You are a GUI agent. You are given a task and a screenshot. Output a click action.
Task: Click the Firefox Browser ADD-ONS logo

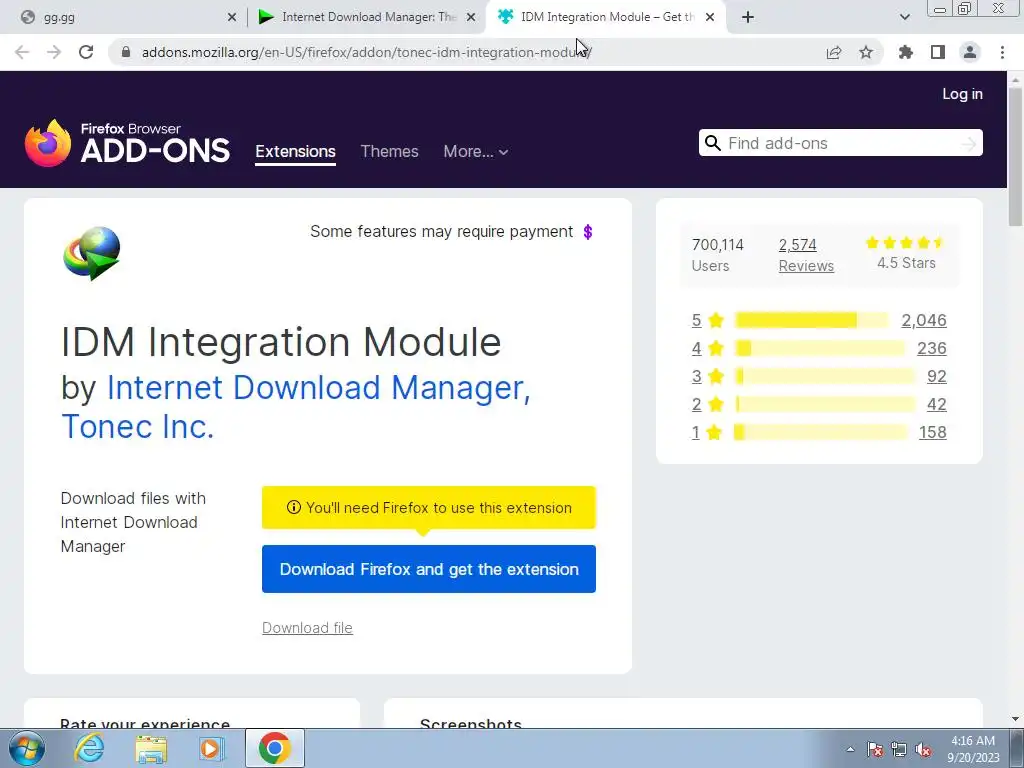[x=127, y=143]
